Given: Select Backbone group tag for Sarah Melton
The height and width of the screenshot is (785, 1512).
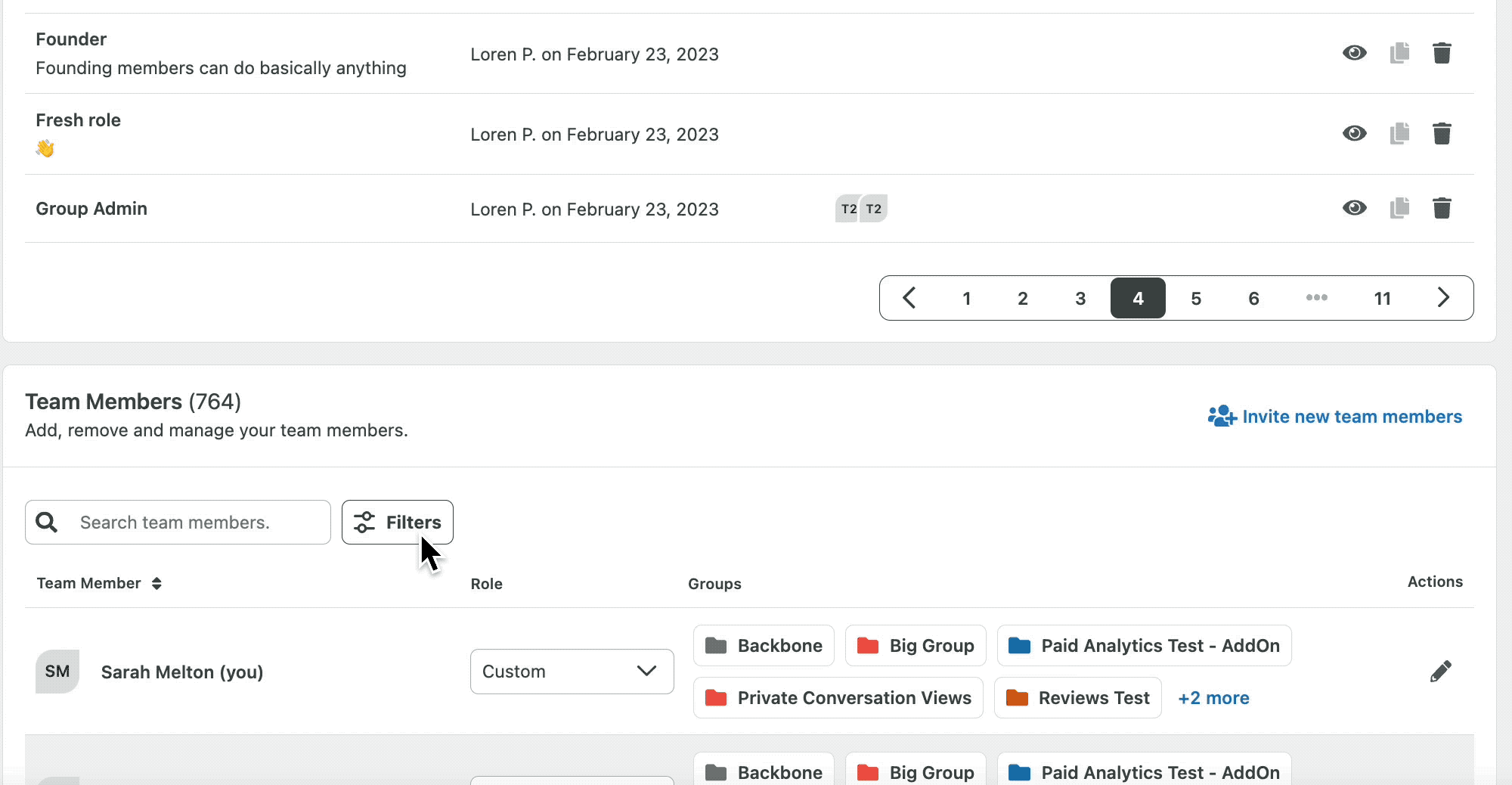Looking at the screenshot, I should tap(764, 646).
